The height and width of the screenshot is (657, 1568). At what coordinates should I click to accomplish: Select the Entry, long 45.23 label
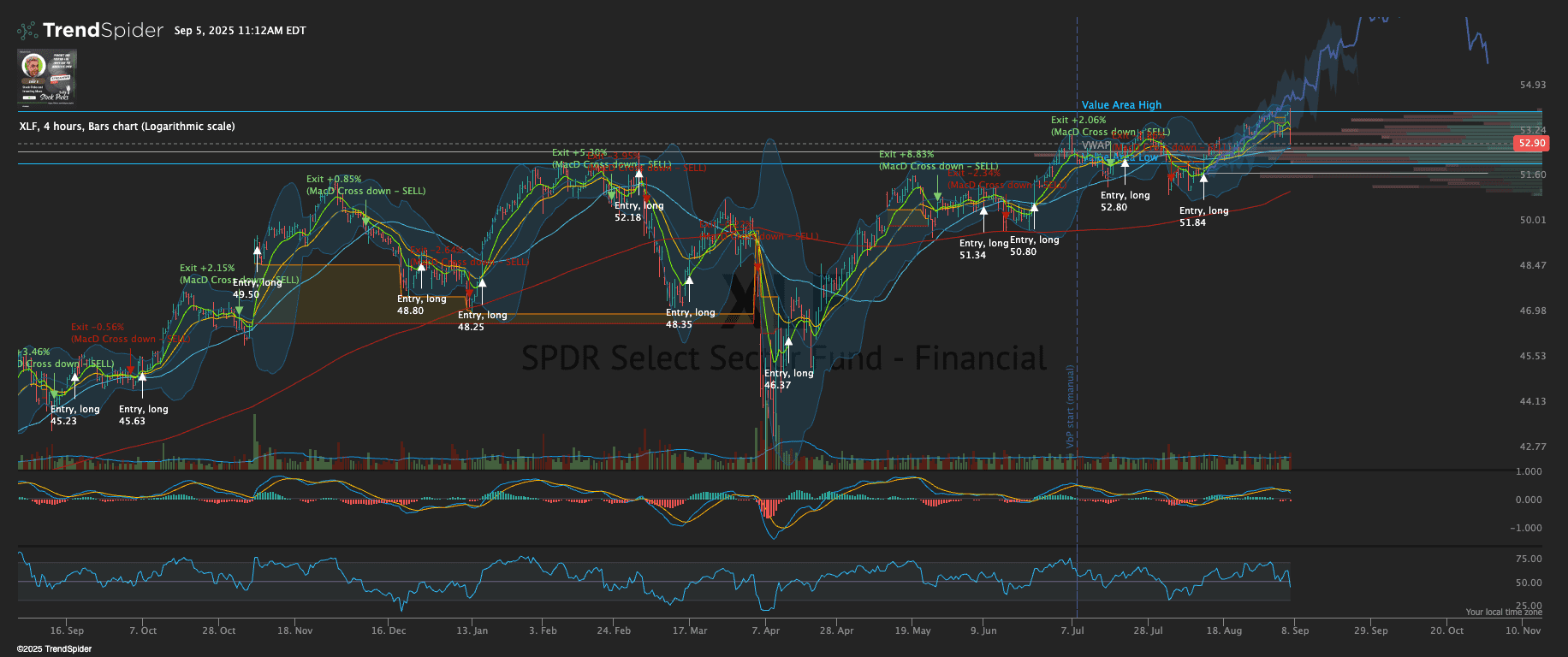(x=75, y=415)
